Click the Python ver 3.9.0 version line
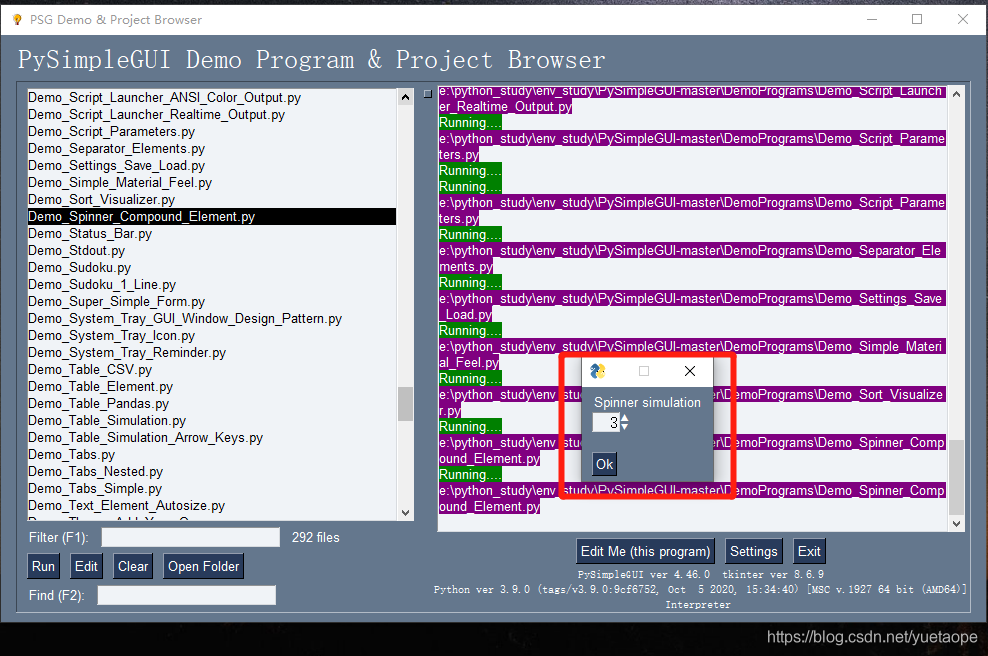Viewport: 988px width, 656px height. (x=699, y=590)
